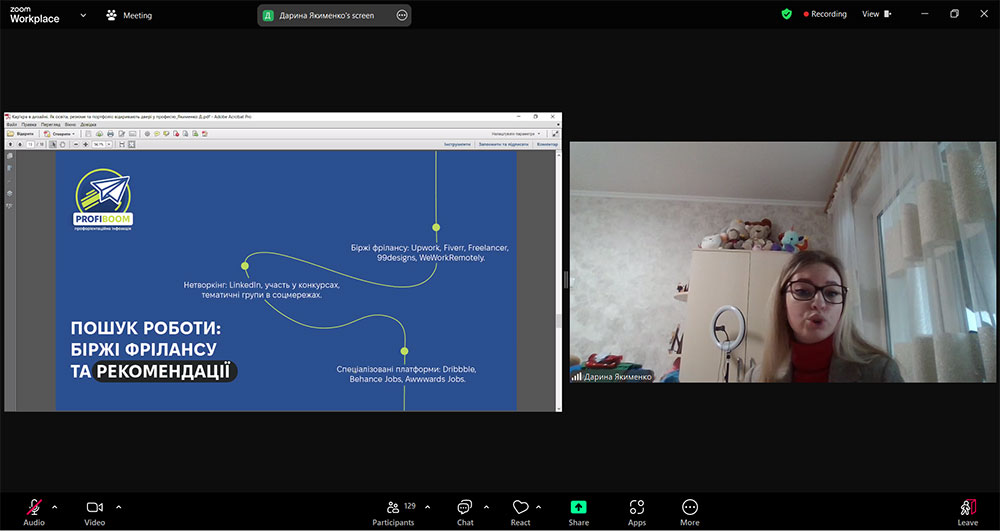1000x531 pixels.
Task: Open the Meeting tab with paw icon
Action: 129,15
